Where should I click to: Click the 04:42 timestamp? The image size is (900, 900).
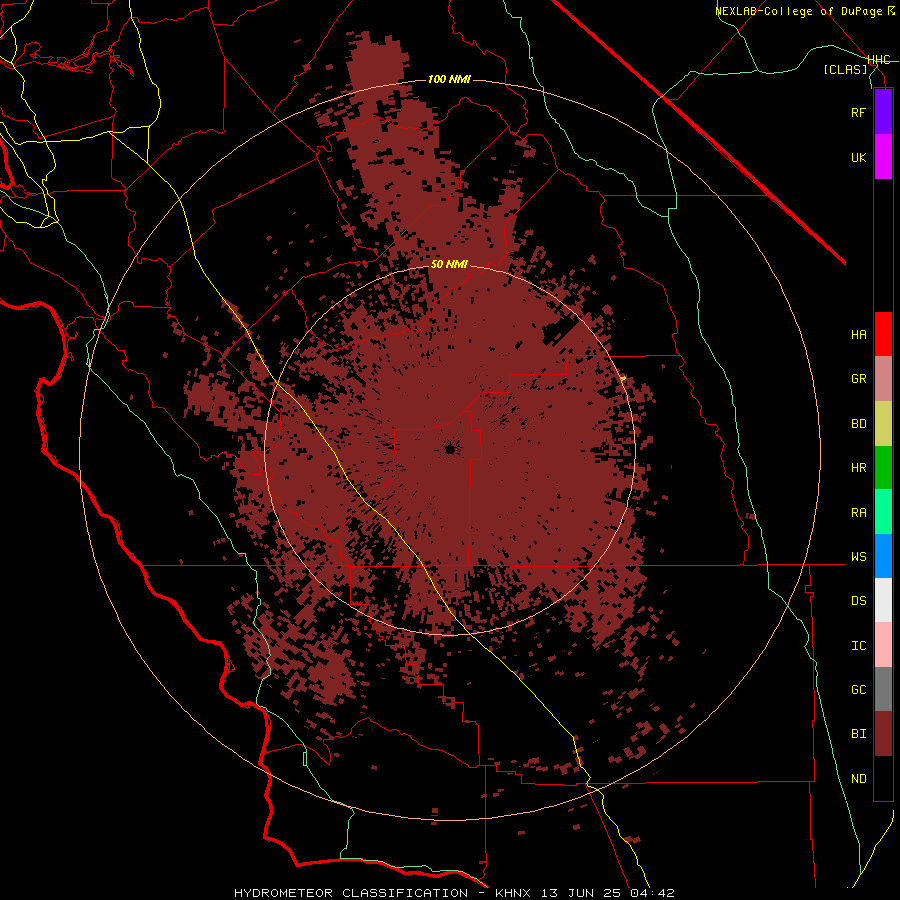(651, 893)
